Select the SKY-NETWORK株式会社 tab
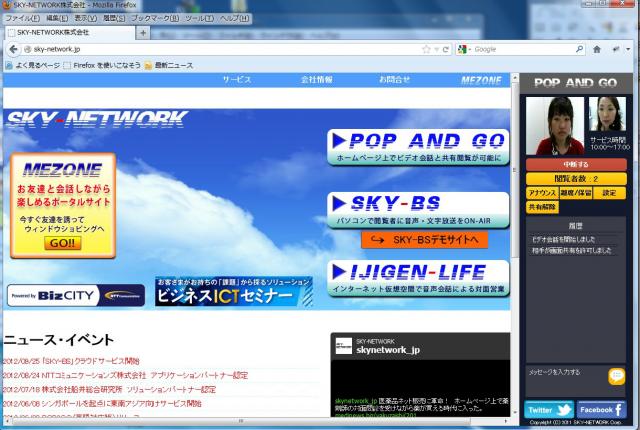Screen dimensions: 640x430 coord(69,33)
